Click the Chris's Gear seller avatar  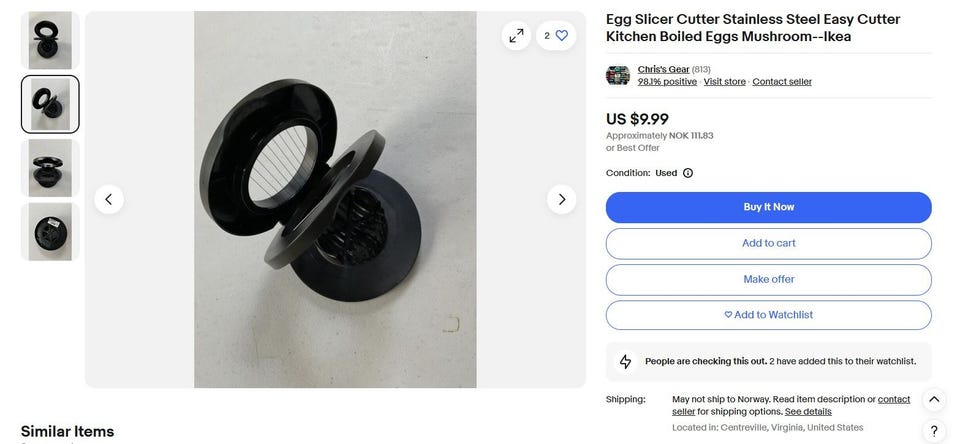618,75
